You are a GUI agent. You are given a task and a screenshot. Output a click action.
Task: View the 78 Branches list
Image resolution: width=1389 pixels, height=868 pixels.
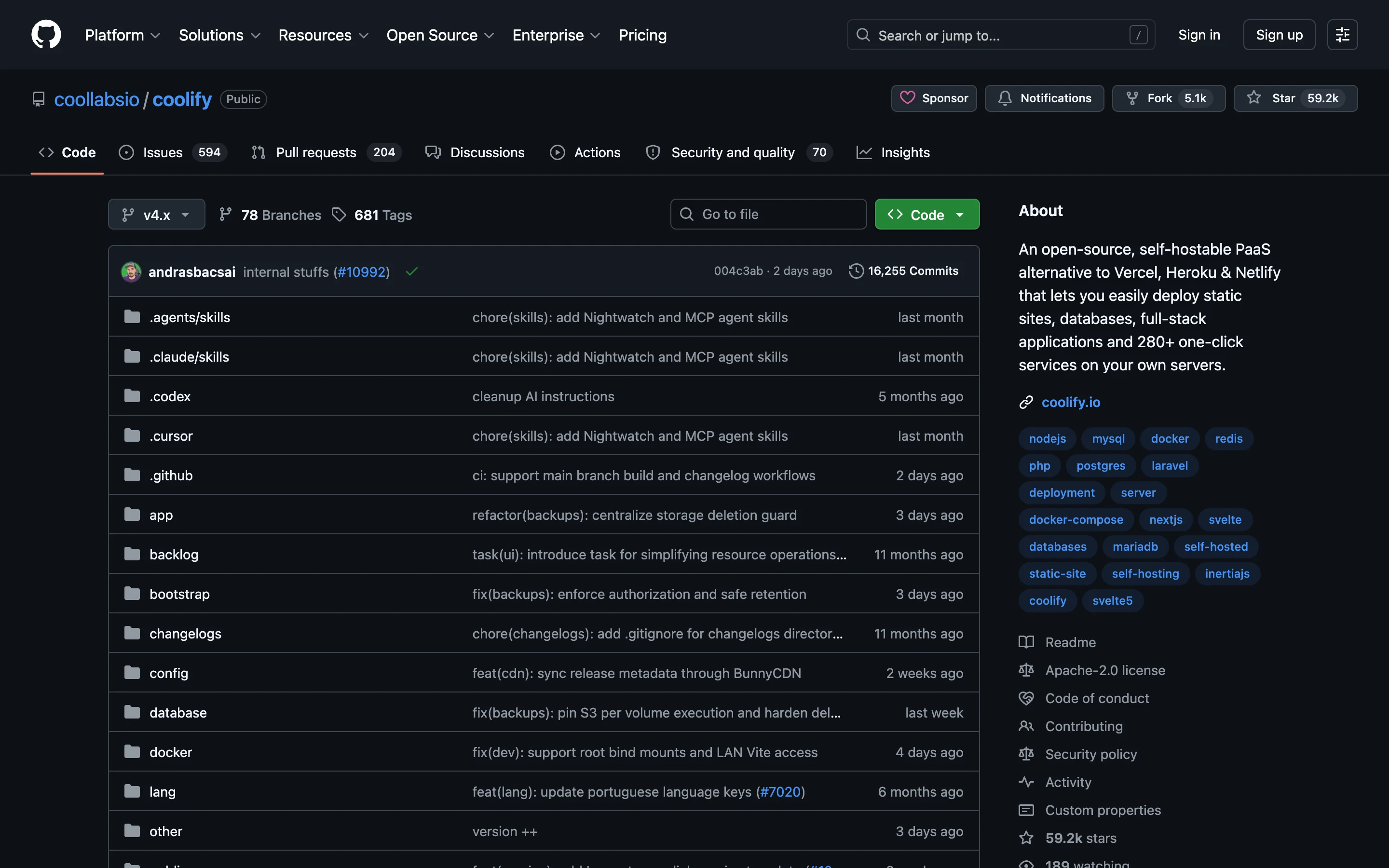pyautogui.click(x=271, y=215)
